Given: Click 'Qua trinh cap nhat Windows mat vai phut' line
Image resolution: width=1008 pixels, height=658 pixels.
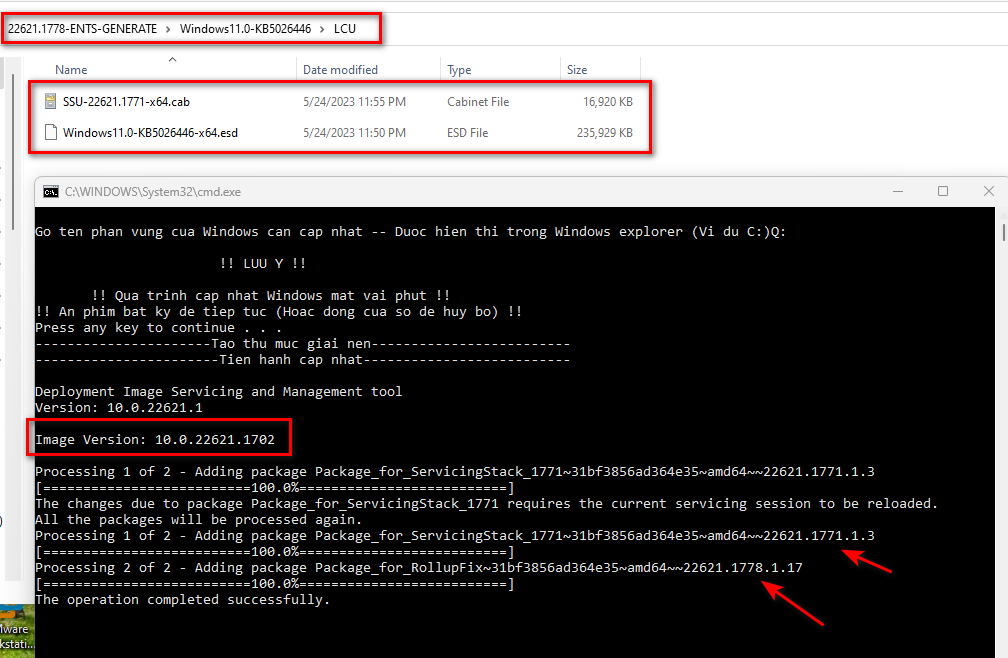Looking at the screenshot, I should pos(271,296).
